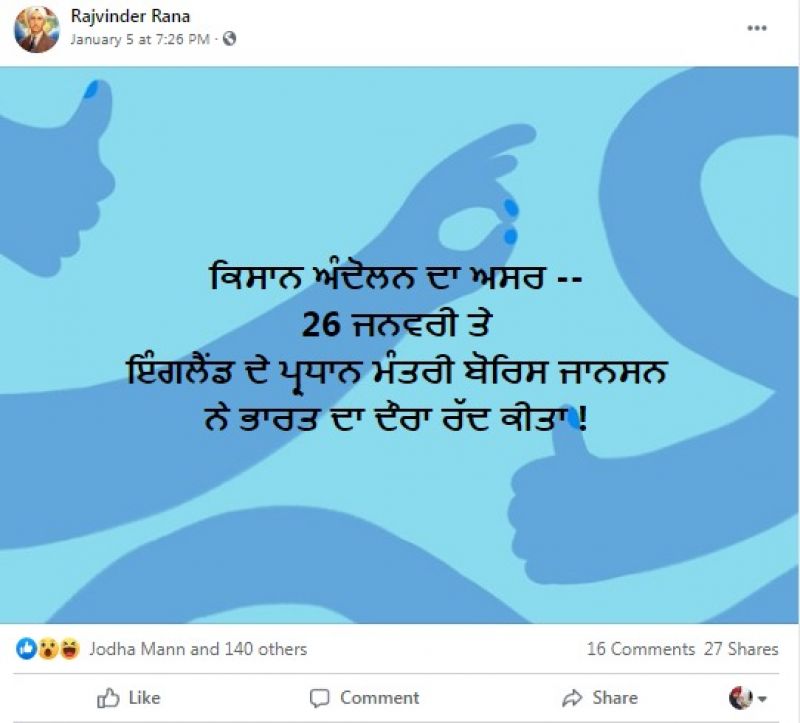
Task: Open the three-dot post options menu
Action: (x=757, y=28)
